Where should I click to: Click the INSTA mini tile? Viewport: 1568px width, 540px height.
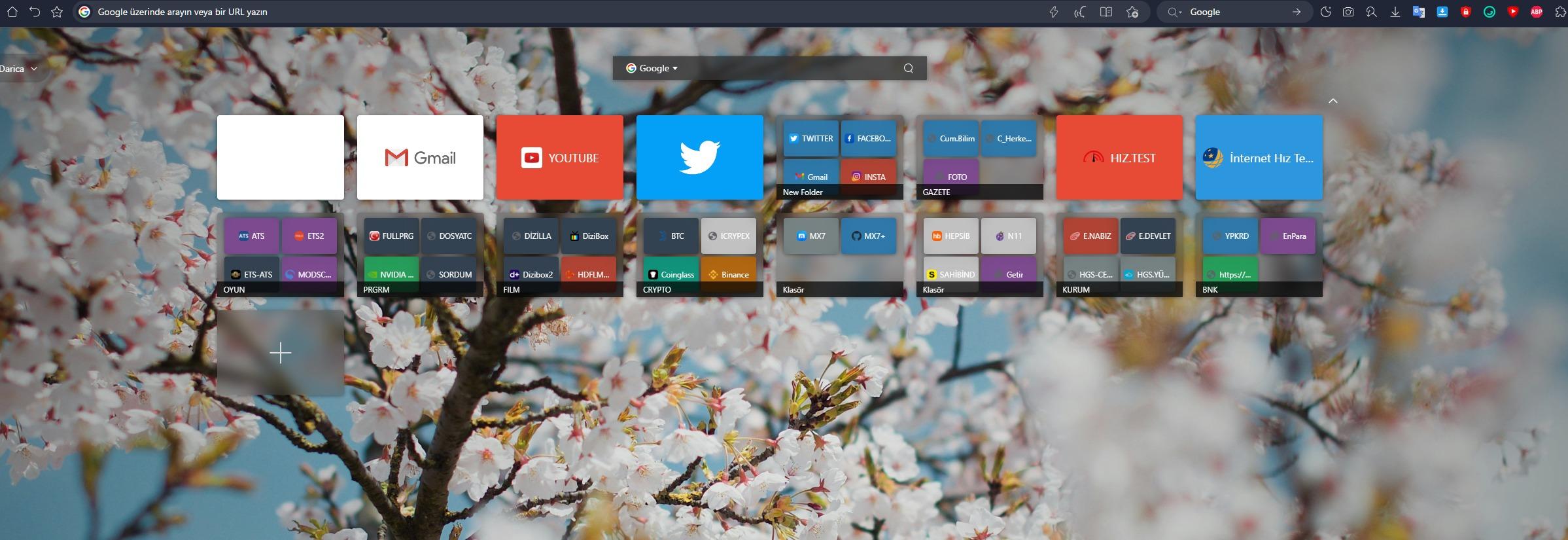click(869, 175)
